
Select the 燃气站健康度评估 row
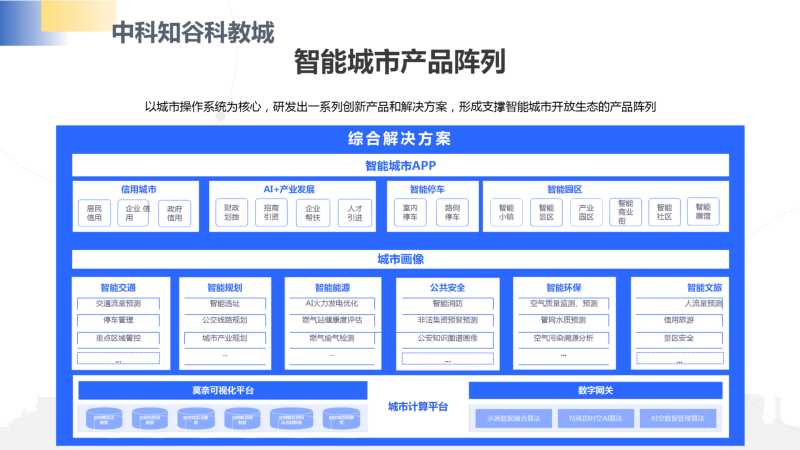(x=332, y=320)
